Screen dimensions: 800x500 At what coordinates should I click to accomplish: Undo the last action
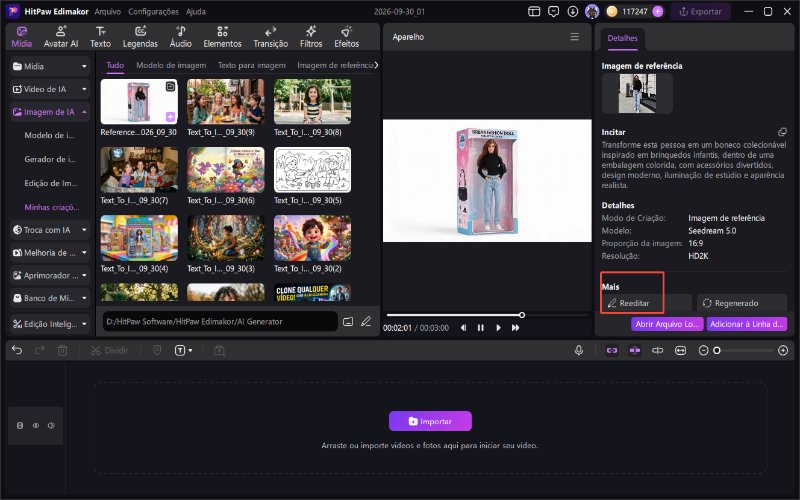(17, 351)
